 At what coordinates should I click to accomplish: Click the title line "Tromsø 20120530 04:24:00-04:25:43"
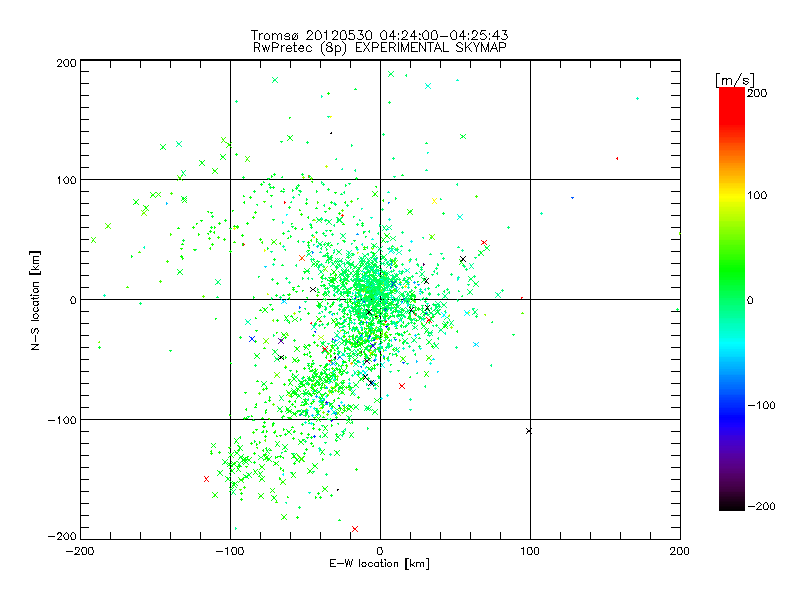pos(379,35)
